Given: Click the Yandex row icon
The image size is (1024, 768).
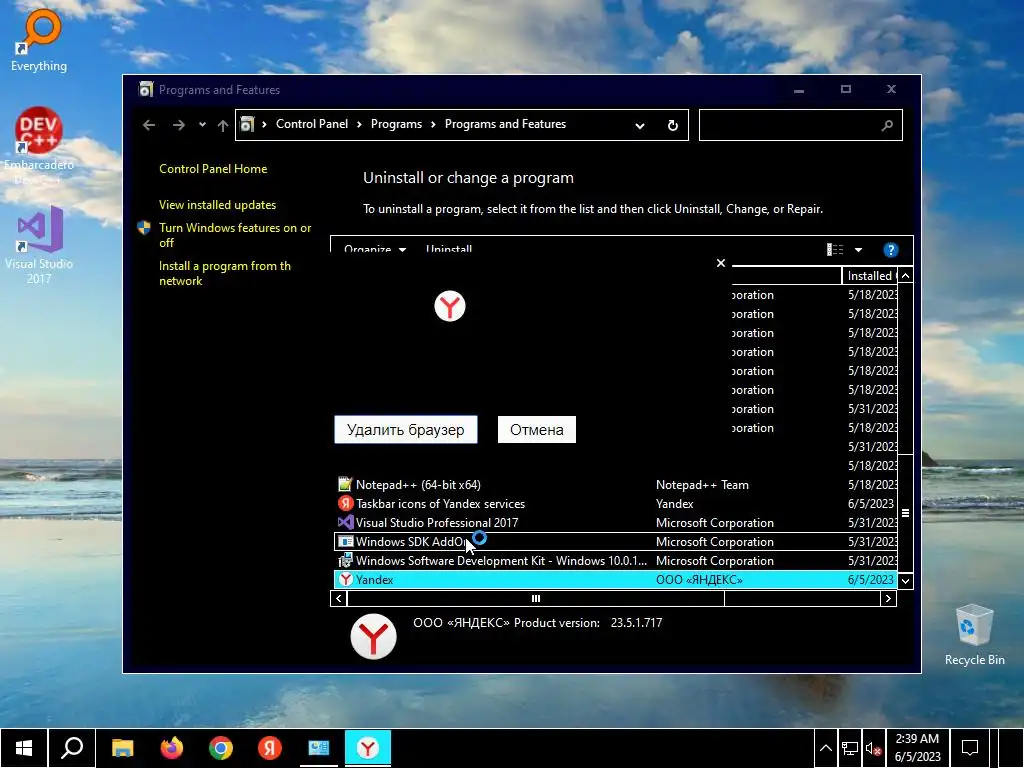Looking at the screenshot, I should click(x=345, y=579).
